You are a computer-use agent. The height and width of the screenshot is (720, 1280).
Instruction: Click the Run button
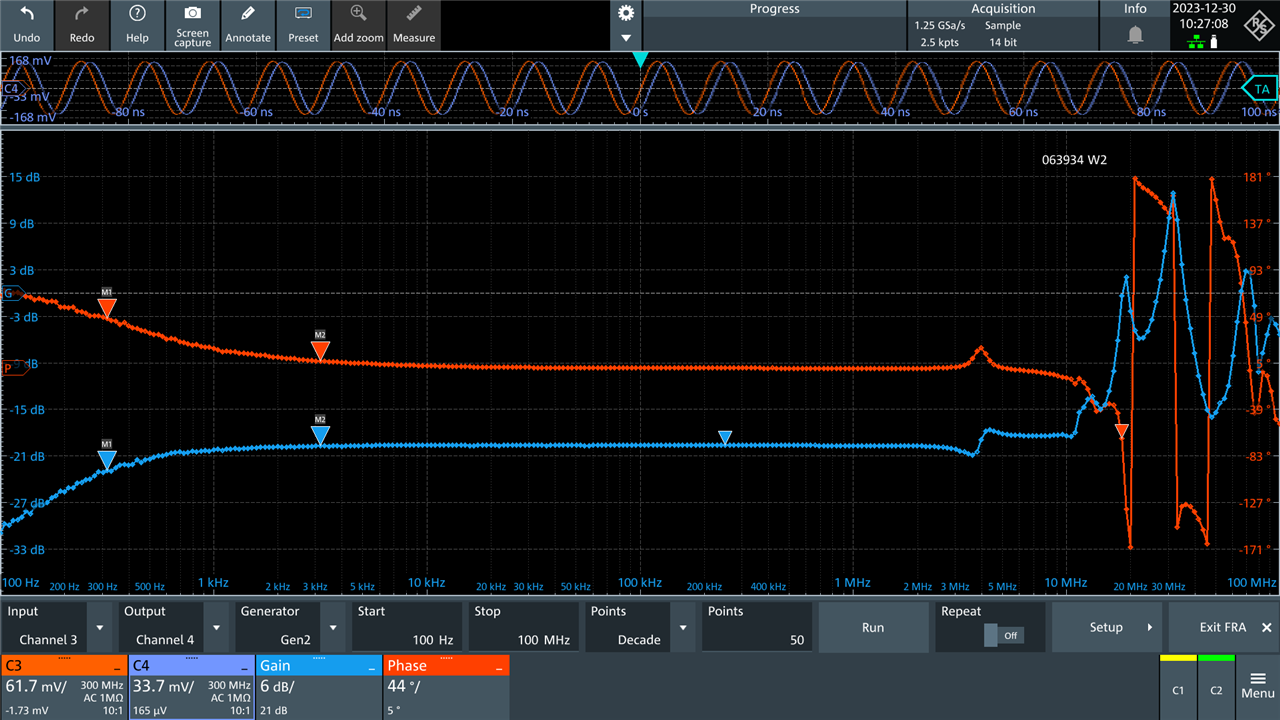tap(873, 627)
